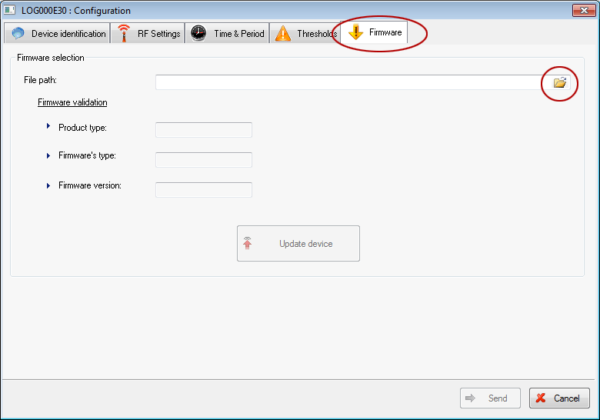The height and width of the screenshot is (420, 600).
Task: Click the folder browse icon for file path
Action: pyautogui.click(x=560, y=83)
